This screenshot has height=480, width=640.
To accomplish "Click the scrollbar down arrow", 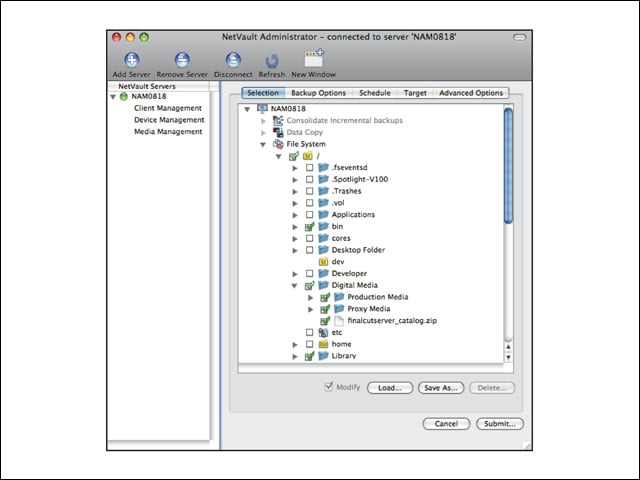I will point(508,358).
